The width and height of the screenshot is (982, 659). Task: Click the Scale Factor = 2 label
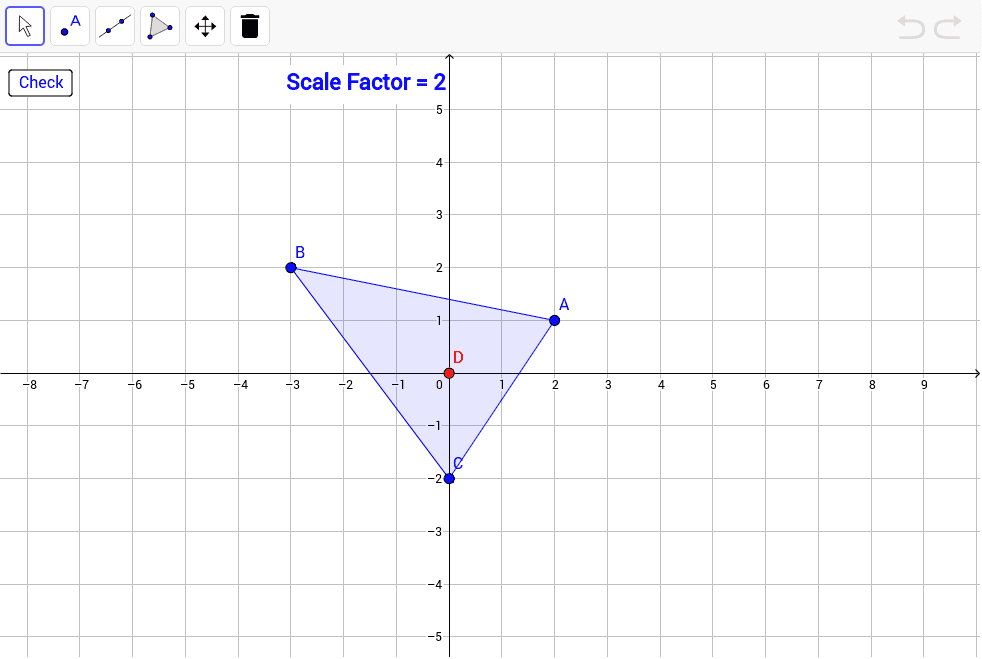pos(365,82)
